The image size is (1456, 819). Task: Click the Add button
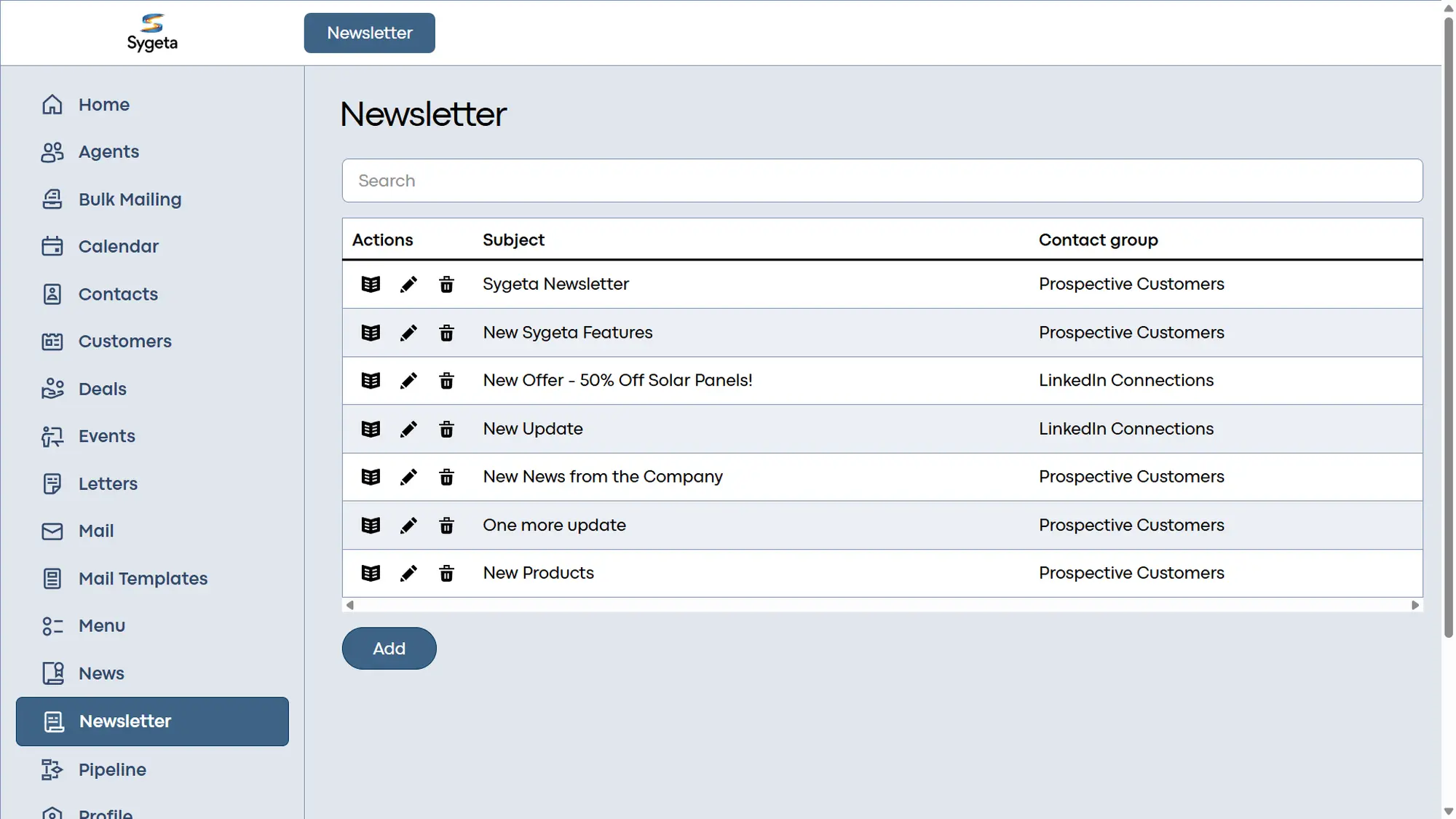coord(389,648)
